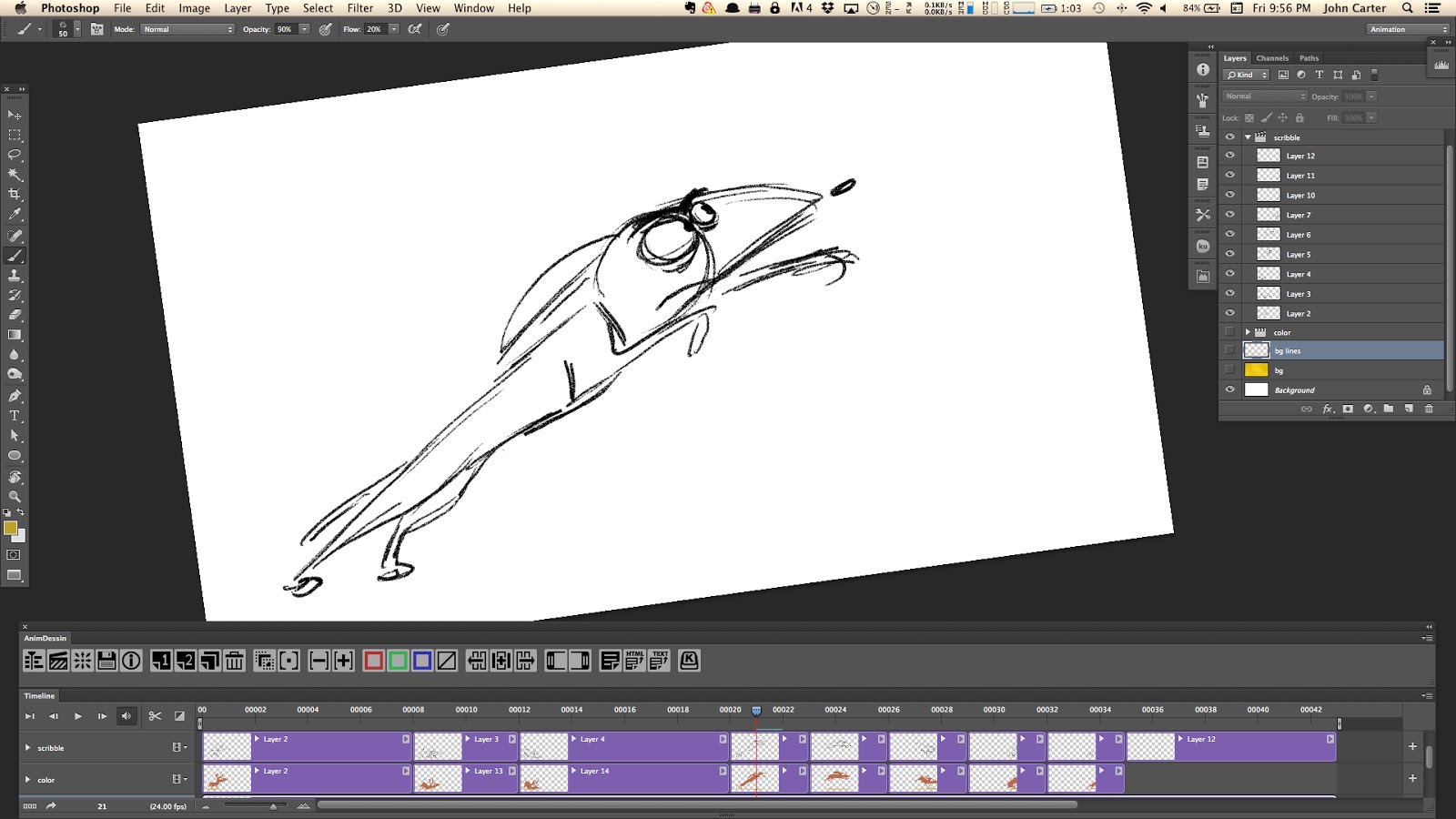Expand the scribble track in Timeline
The width and height of the screenshot is (1456, 819).
click(x=27, y=748)
